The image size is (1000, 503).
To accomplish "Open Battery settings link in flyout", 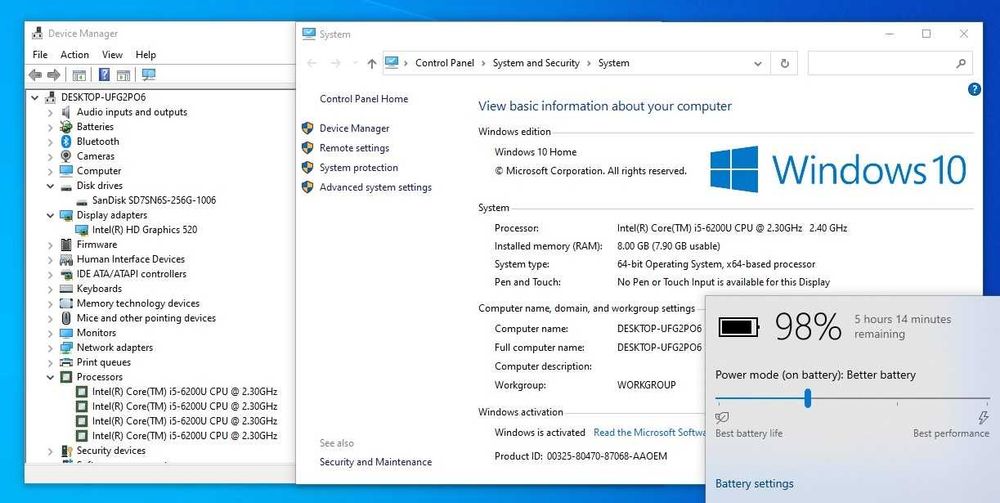I will (x=754, y=484).
